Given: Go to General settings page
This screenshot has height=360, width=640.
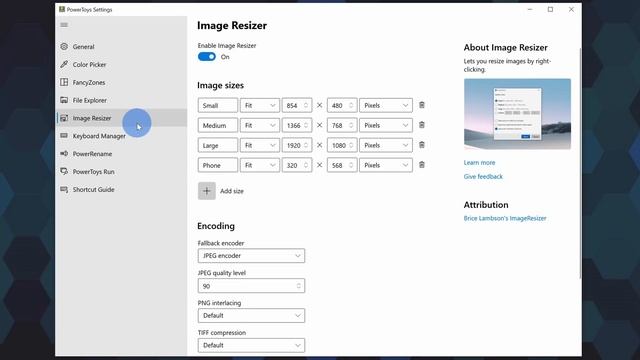Looking at the screenshot, I should 121,47.
